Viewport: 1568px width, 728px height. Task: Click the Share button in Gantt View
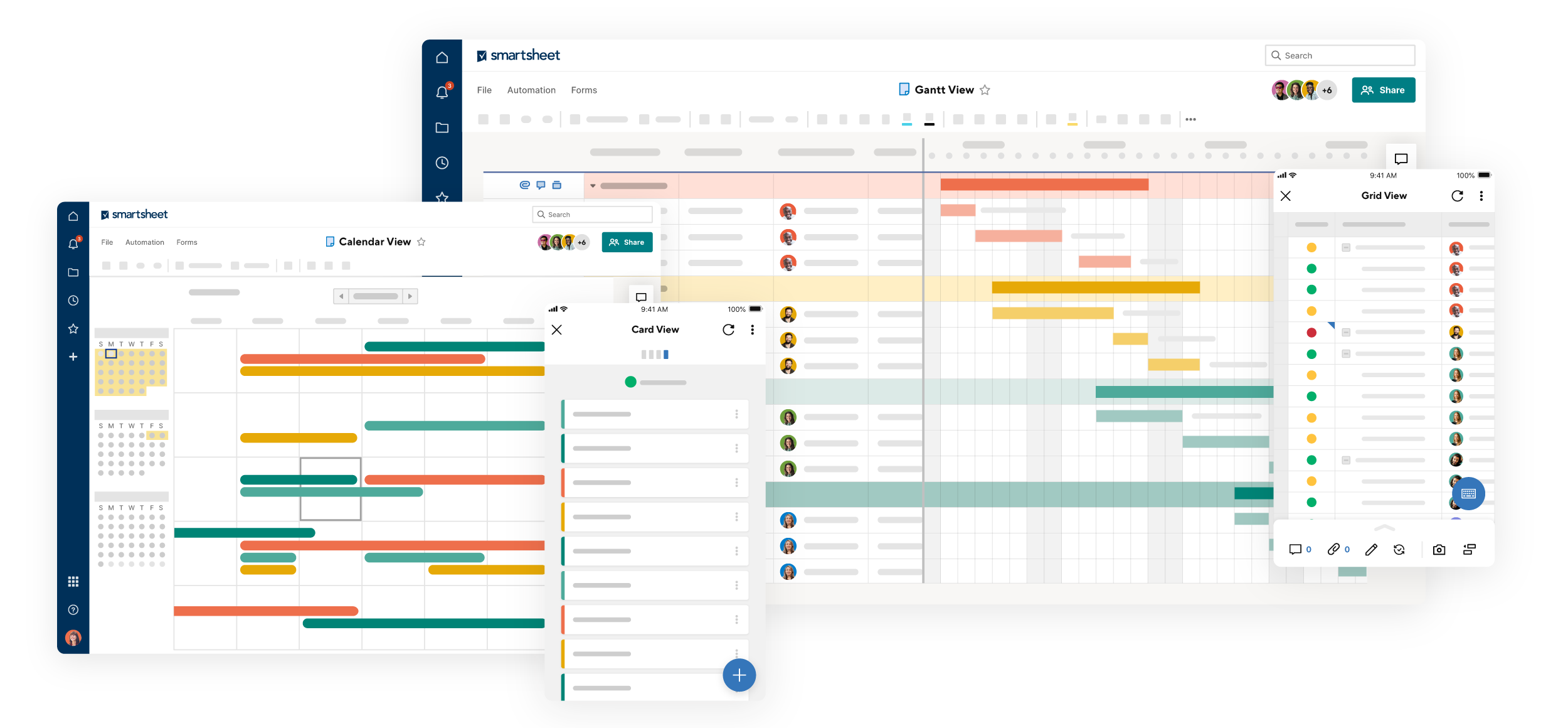pos(1384,89)
